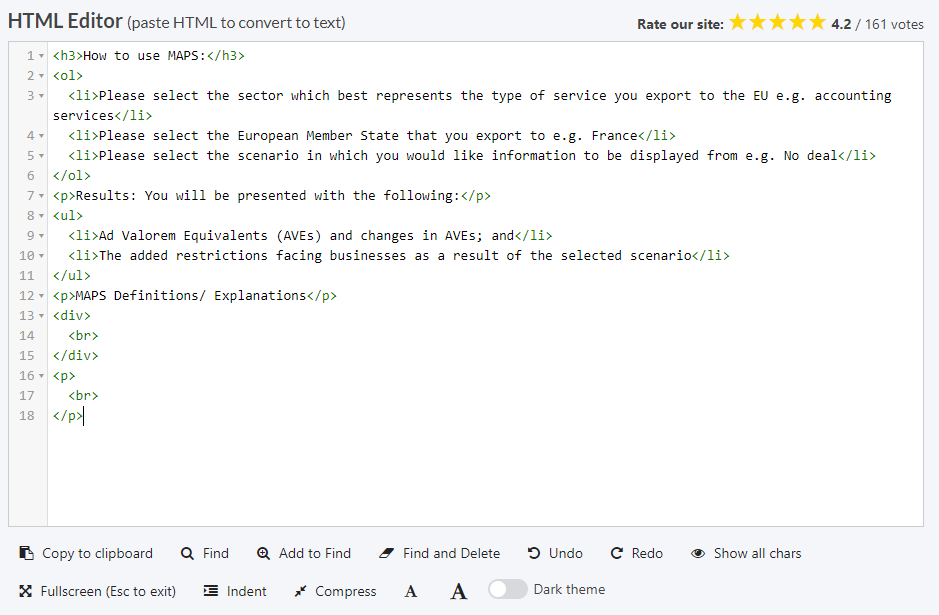Compress the HTML code

point(300,591)
